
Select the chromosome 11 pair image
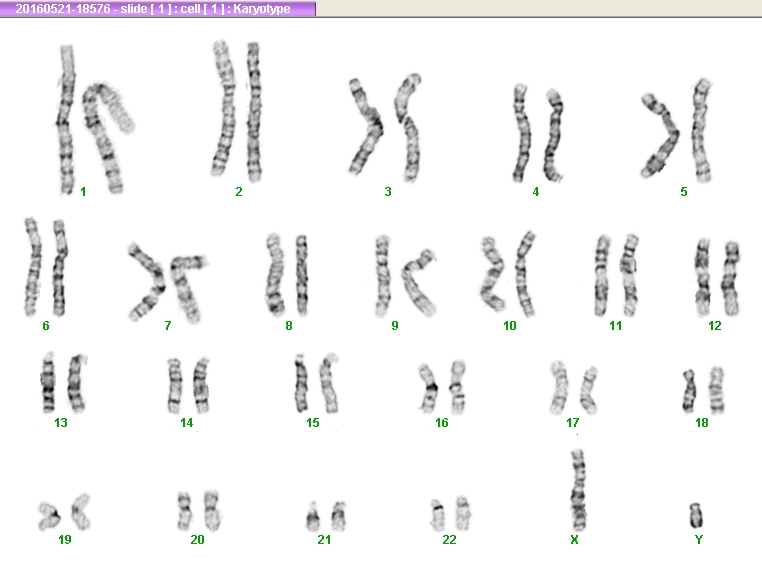(x=617, y=275)
